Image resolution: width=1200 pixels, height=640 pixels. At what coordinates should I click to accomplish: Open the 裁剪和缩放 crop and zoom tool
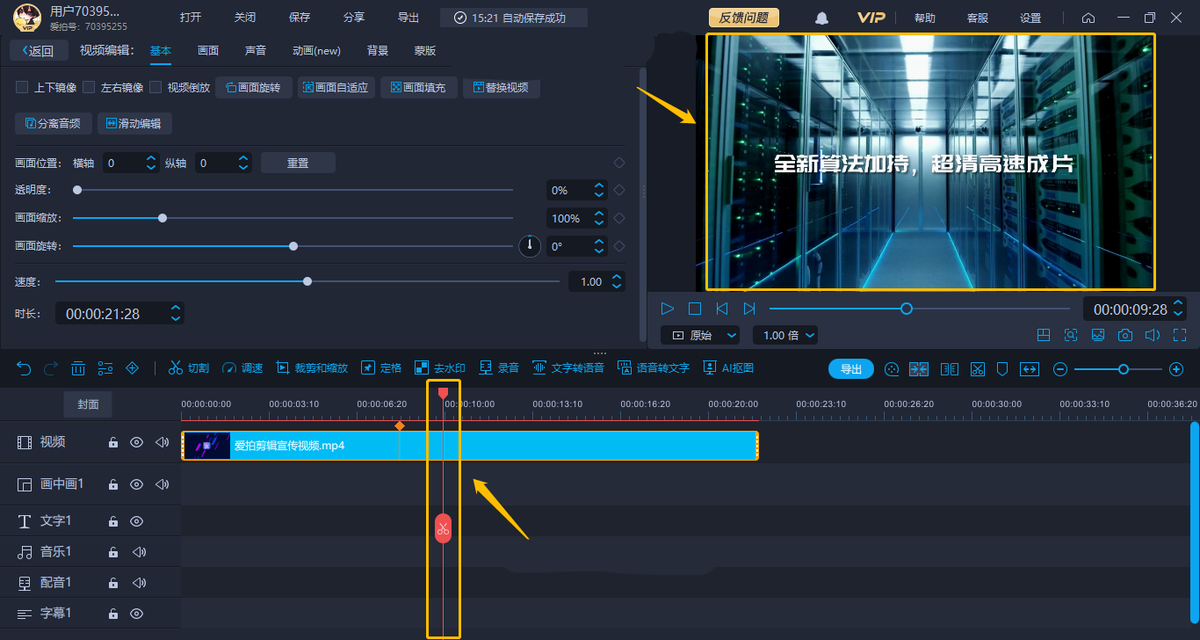click(x=312, y=368)
